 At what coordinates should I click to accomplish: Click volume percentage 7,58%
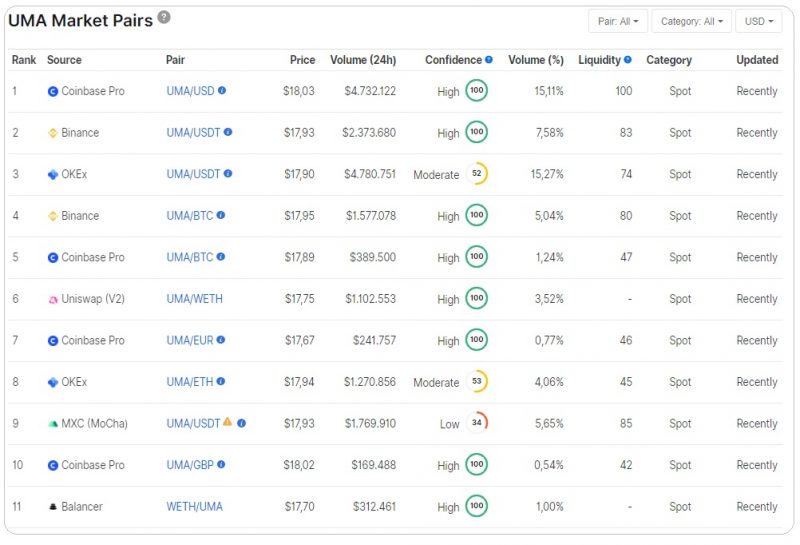point(549,133)
